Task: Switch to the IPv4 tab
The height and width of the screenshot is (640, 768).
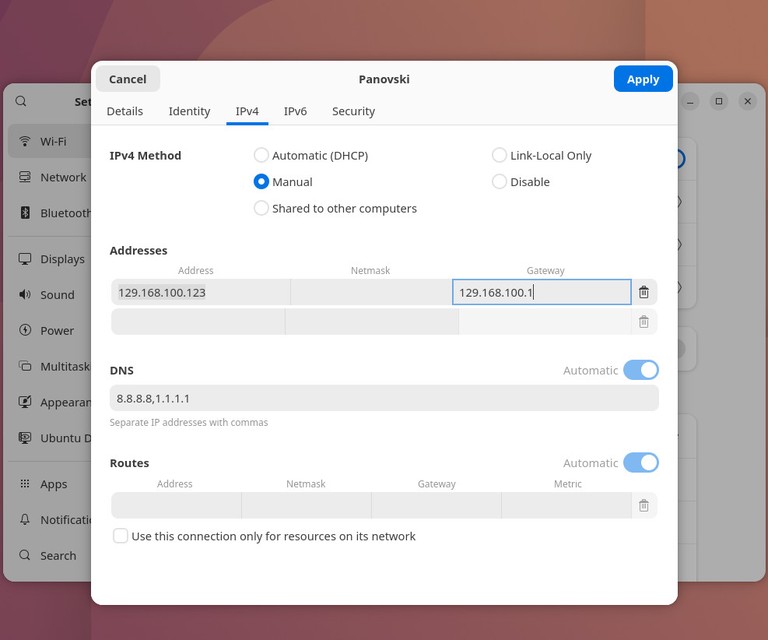Action: coord(247,111)
